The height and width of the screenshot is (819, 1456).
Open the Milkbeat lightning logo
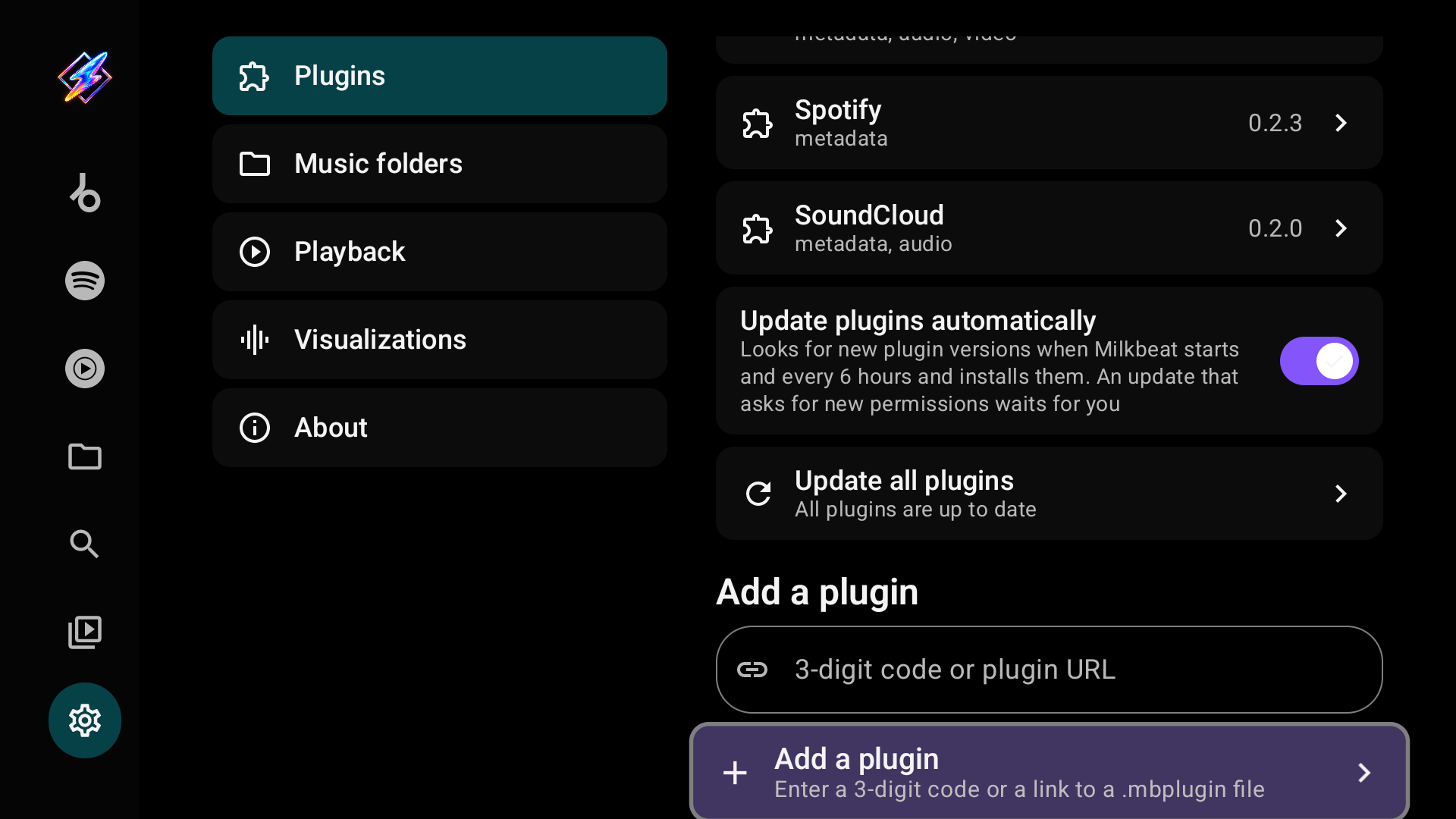coord(85,77)
